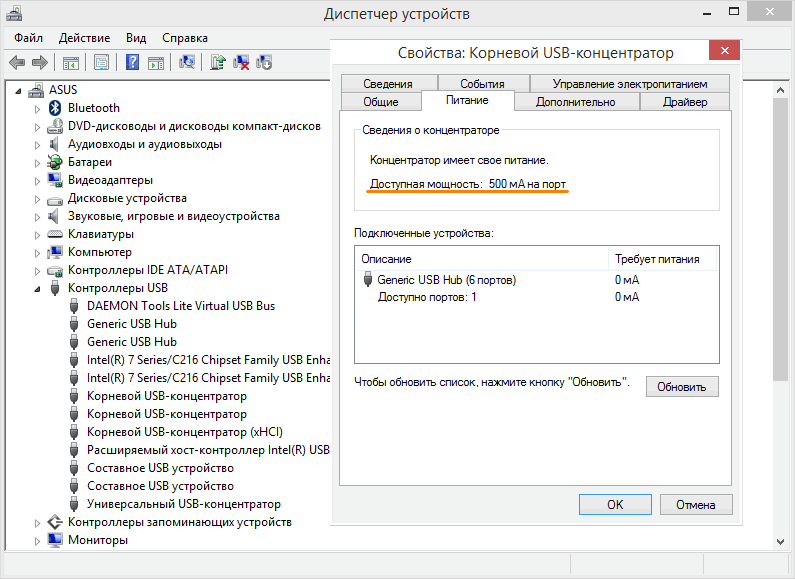The image size is (795, 579).
Task: Collapse the ASUS root node
Action: point(19,91)
